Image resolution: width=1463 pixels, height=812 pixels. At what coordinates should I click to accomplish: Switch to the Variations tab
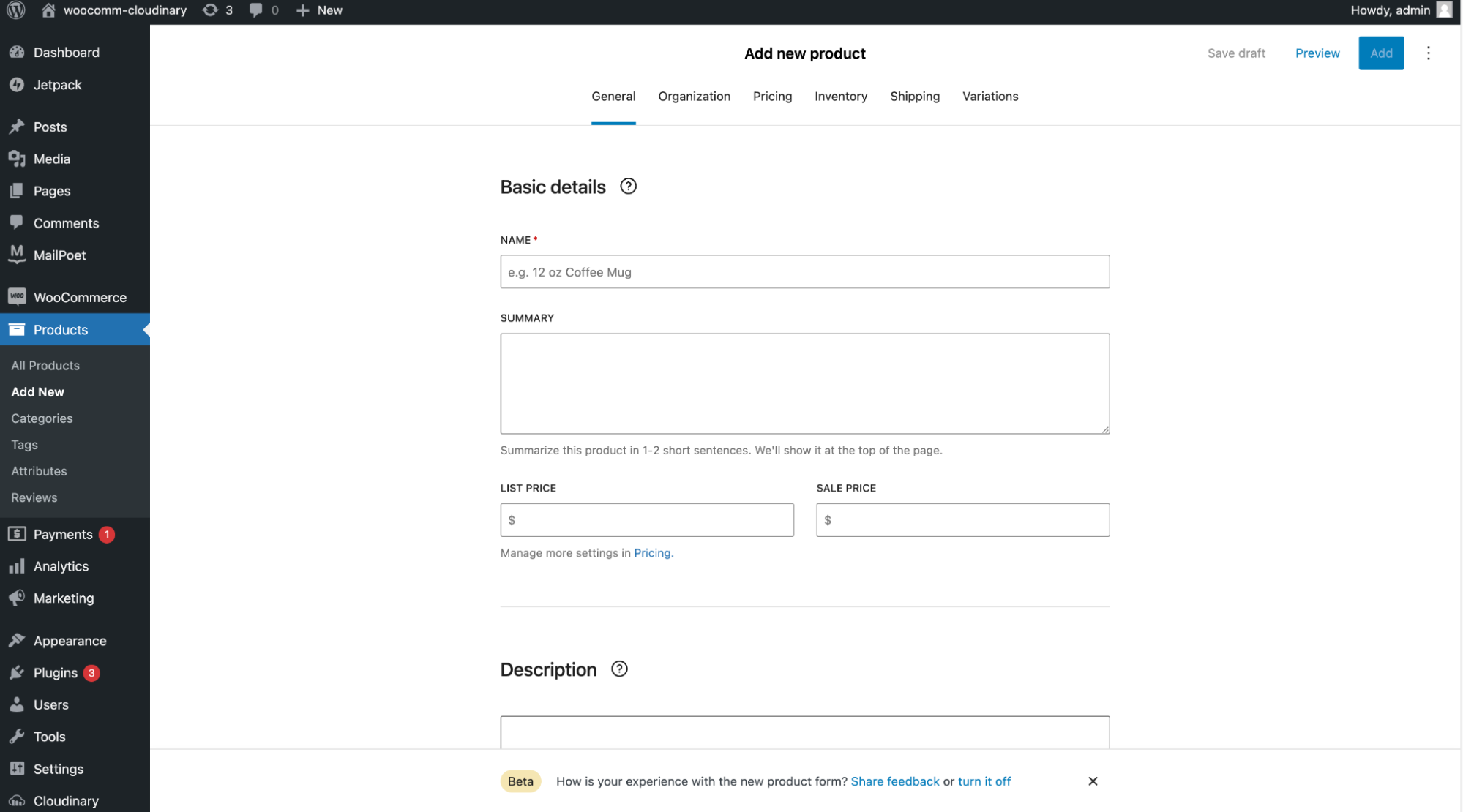989,96
